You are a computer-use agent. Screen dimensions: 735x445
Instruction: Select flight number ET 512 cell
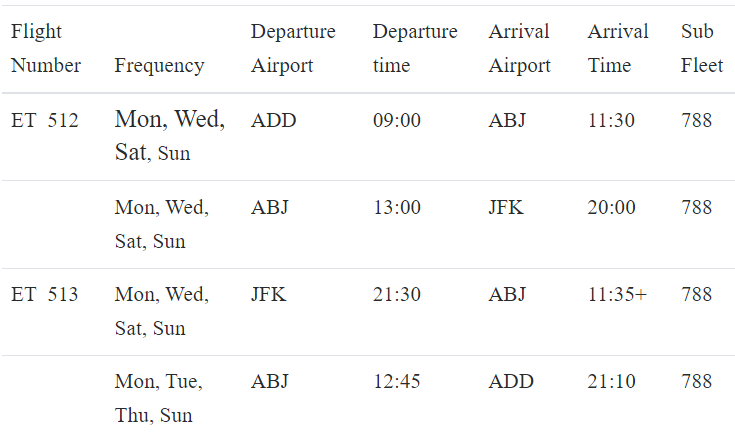pos(45,121)
